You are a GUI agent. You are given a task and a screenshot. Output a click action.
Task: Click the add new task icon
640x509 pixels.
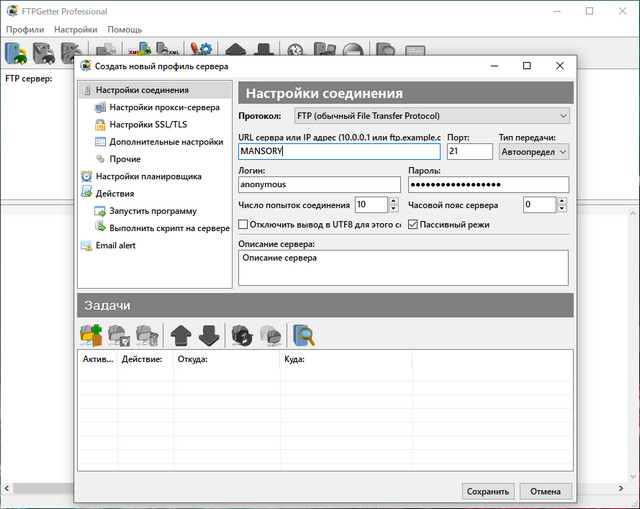click(x=91, y=335)
